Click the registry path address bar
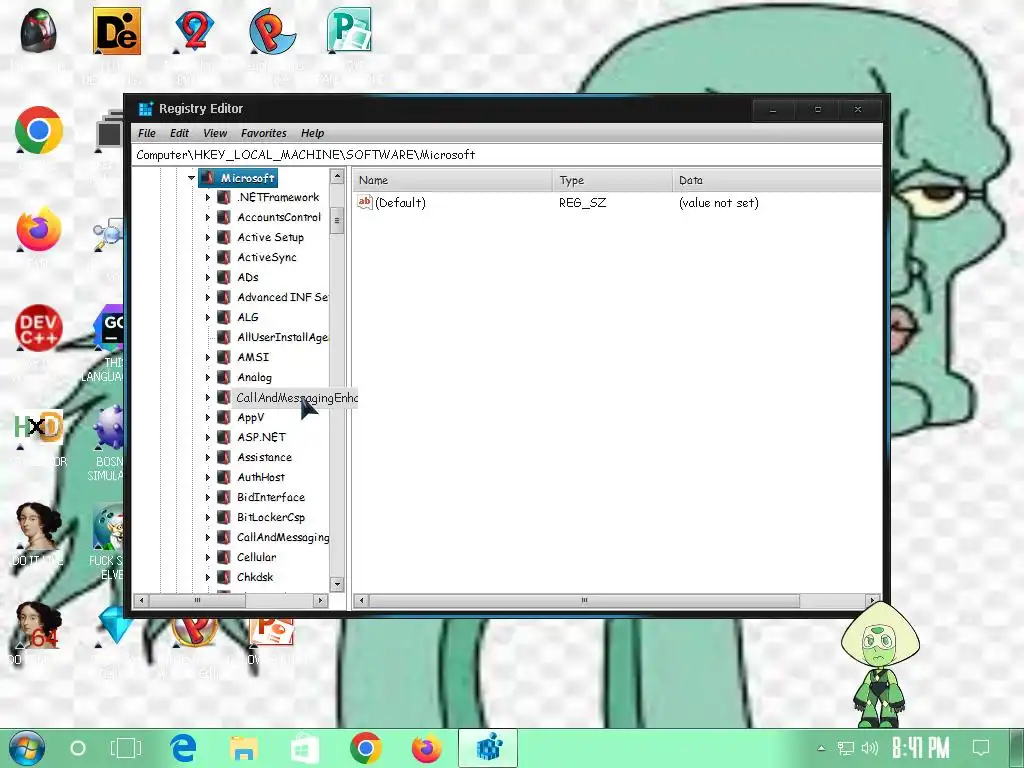 point(507,155)
